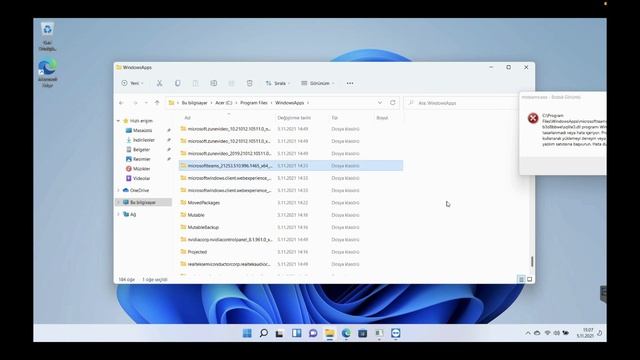Click Program Files in the breadcrumb path

254,103
